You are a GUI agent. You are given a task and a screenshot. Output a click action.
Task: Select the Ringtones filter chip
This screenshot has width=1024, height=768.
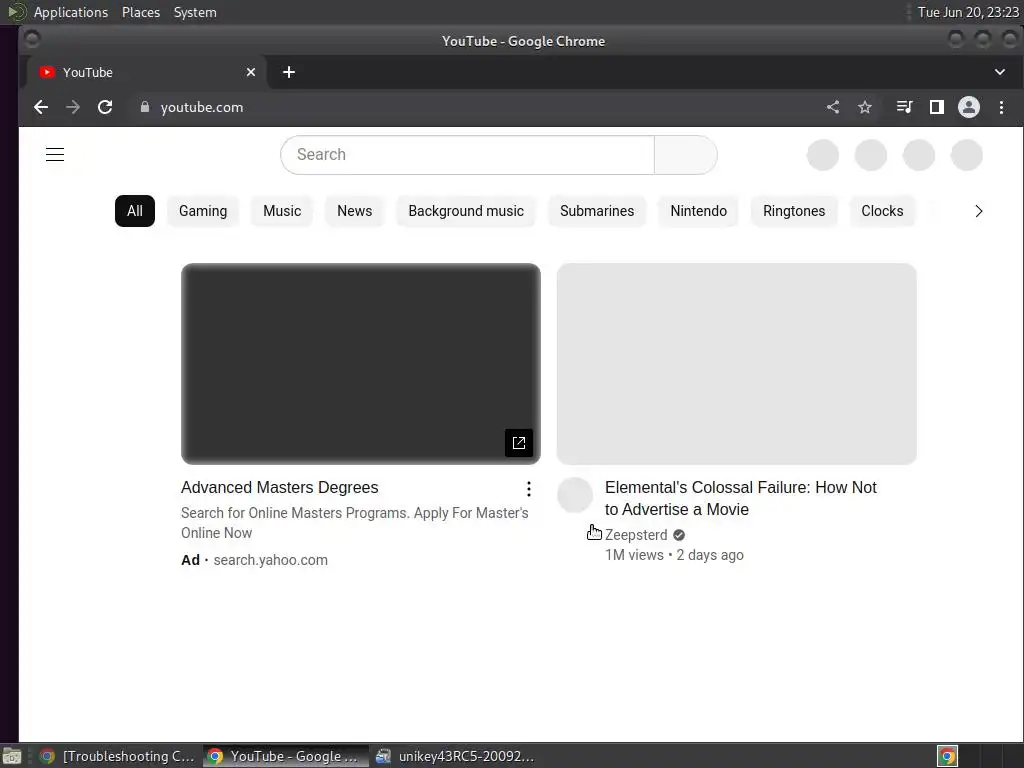pyautogui.click(x=794, y=211)
